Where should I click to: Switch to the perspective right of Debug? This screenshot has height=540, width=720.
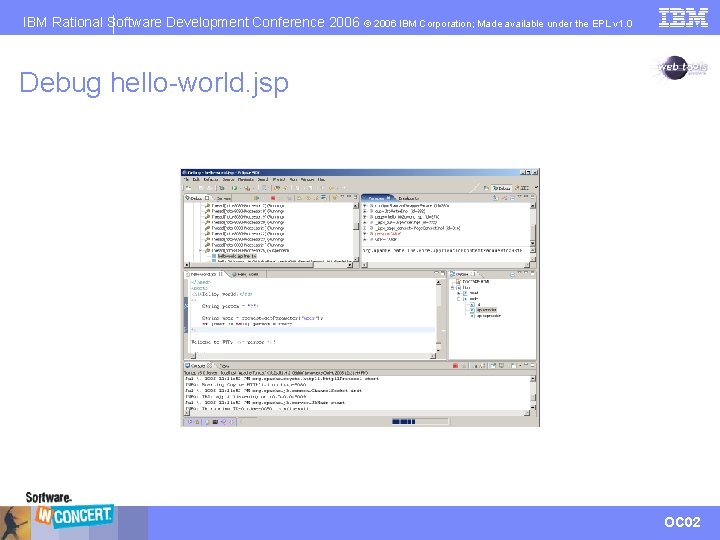pos(522,188)
